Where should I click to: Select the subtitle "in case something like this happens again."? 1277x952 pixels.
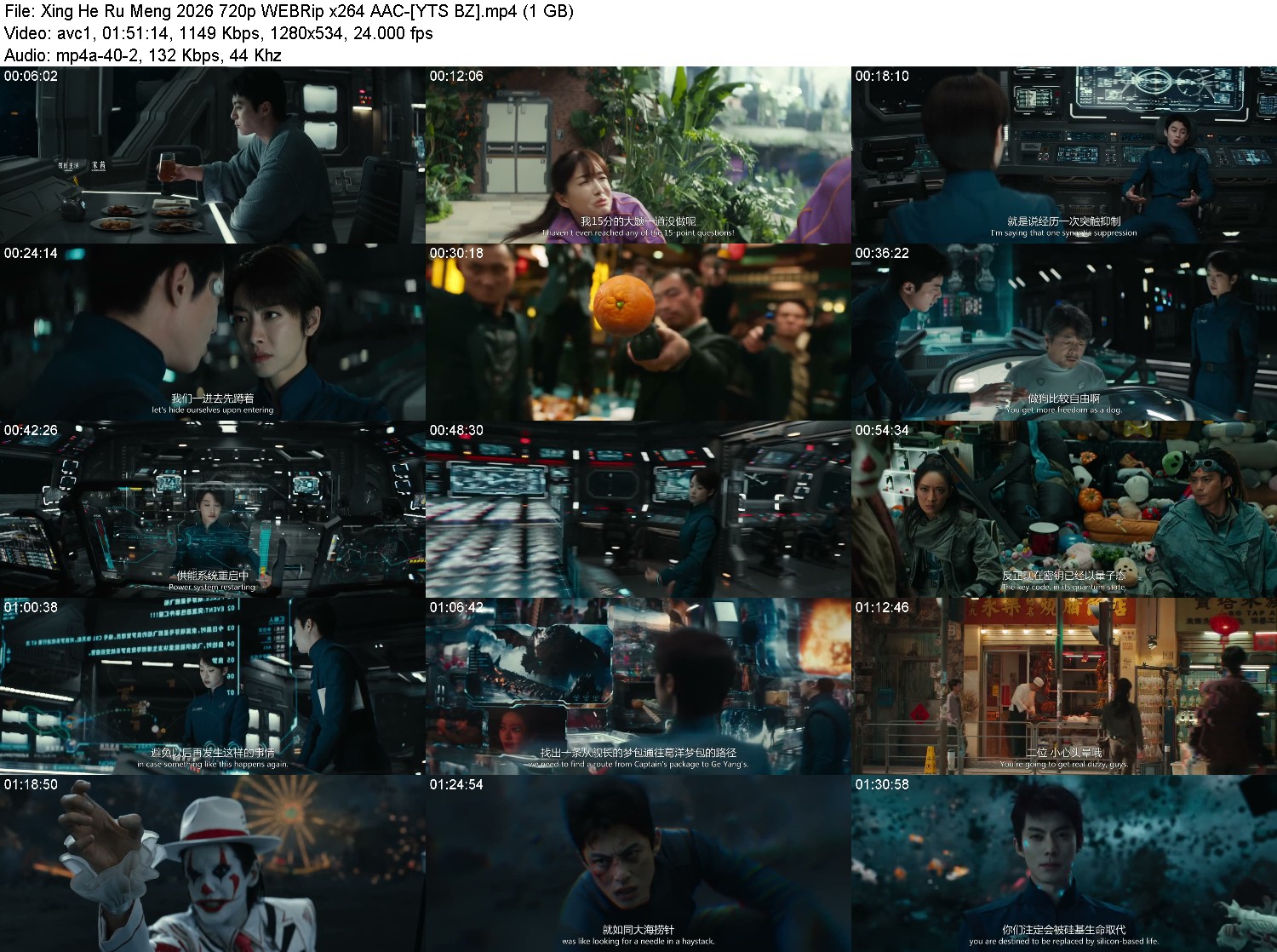(x=213, y=764)
